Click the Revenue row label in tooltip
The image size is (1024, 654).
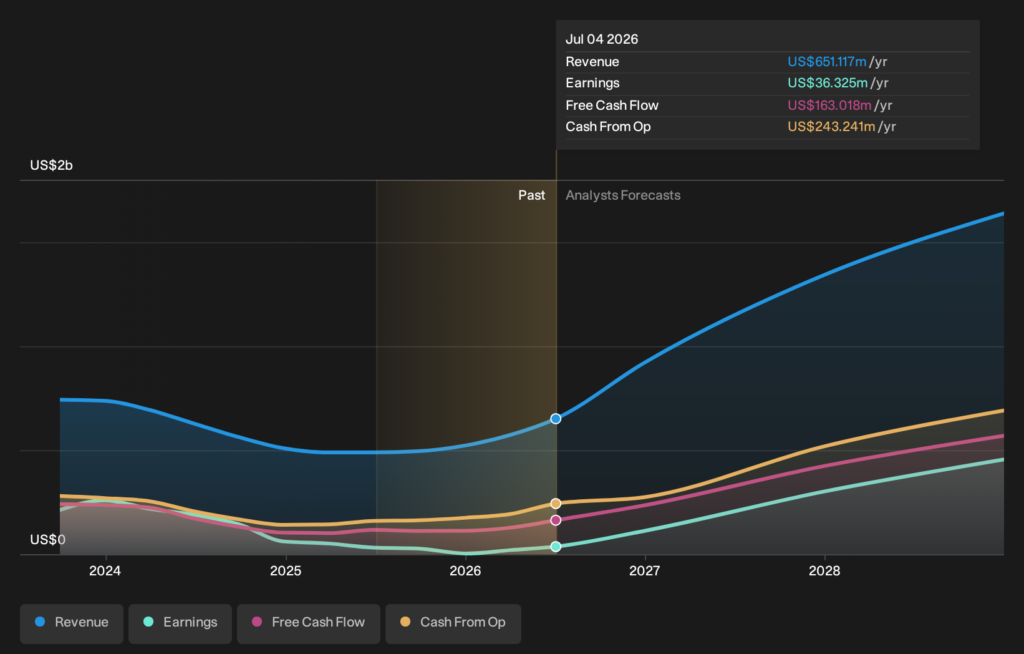592,61
